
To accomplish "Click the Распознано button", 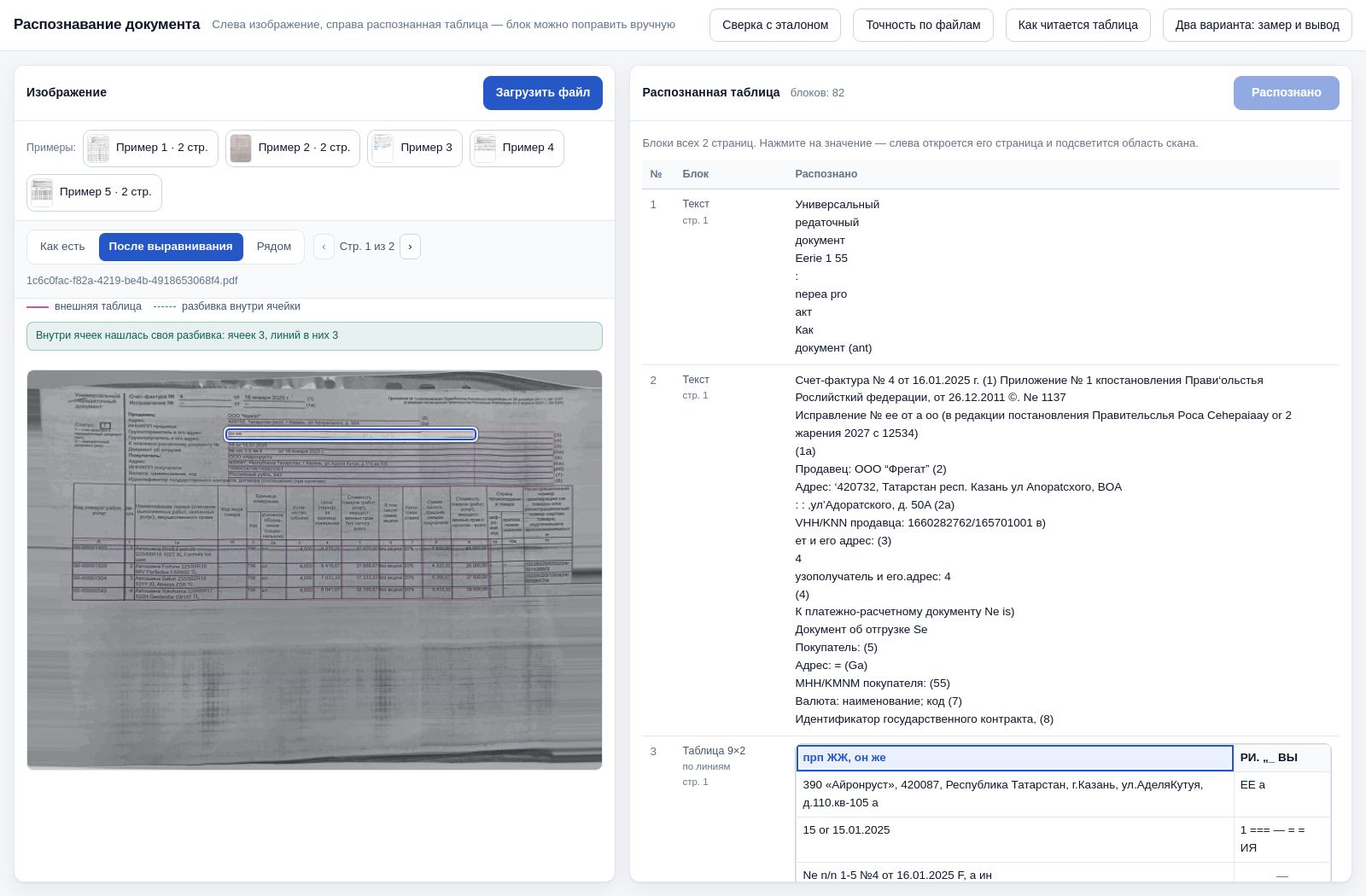I will coord(1287,93).
